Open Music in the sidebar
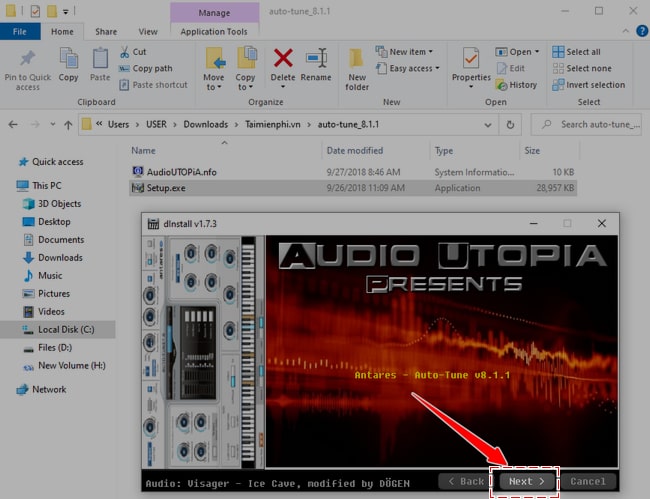 (x=43, y=276)
